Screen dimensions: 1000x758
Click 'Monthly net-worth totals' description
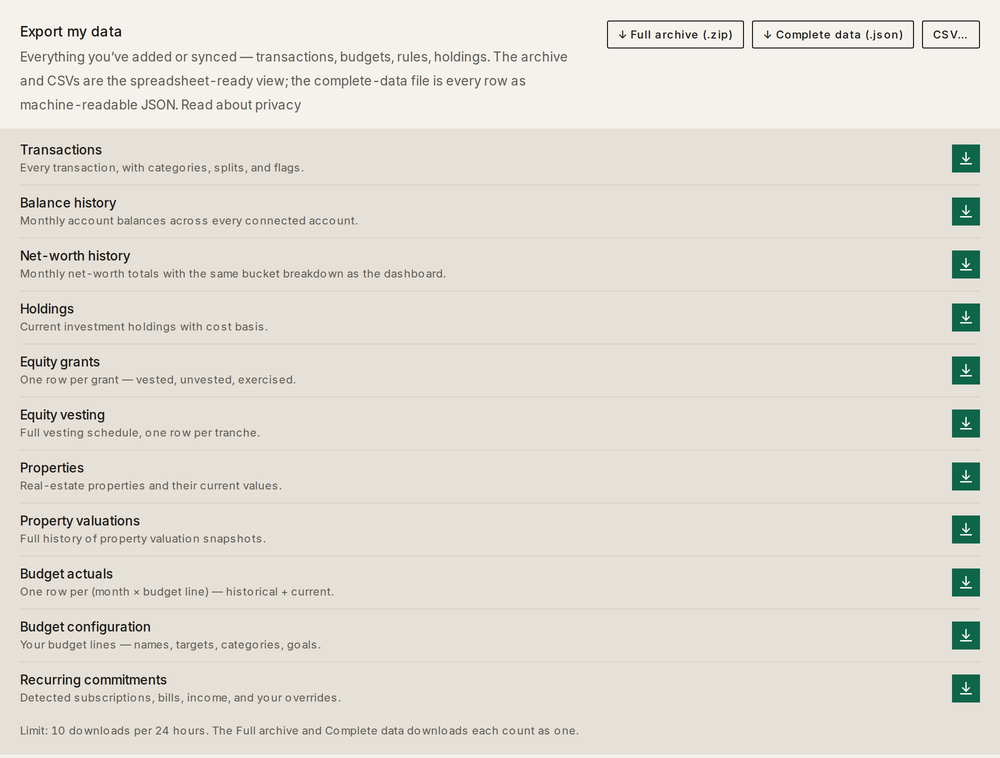233,273
